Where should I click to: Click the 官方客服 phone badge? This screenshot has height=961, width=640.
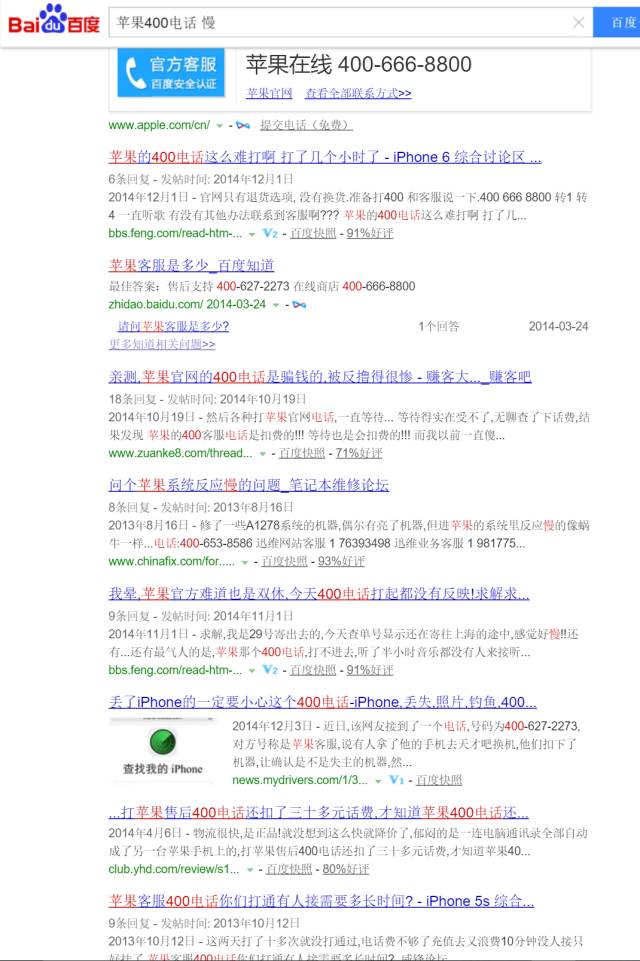[x=171, y=72]
